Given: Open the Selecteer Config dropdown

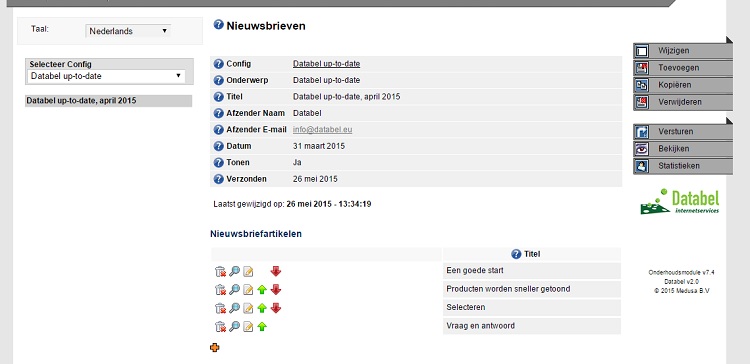Looking at the screenshot, I should tap(106, 76).
